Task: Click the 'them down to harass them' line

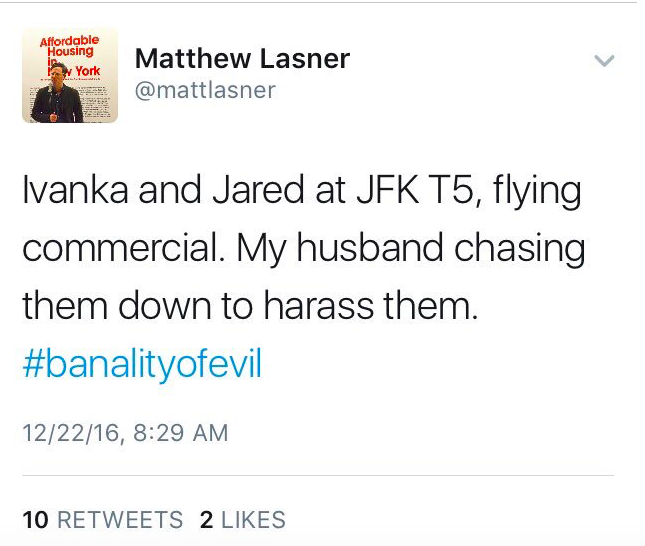Action: [250, 305]
